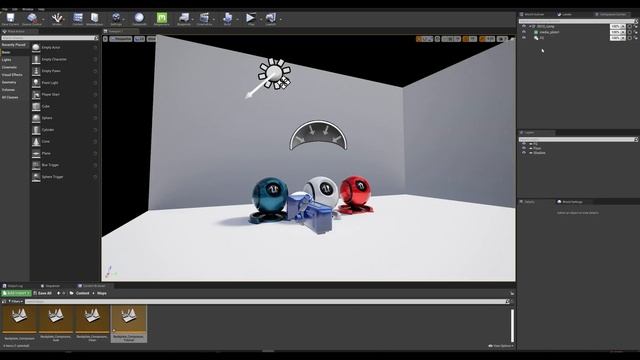Click opacity 100% field of top comp row
The width and height of the screenshot is (640, 360).
click(615, 27)
